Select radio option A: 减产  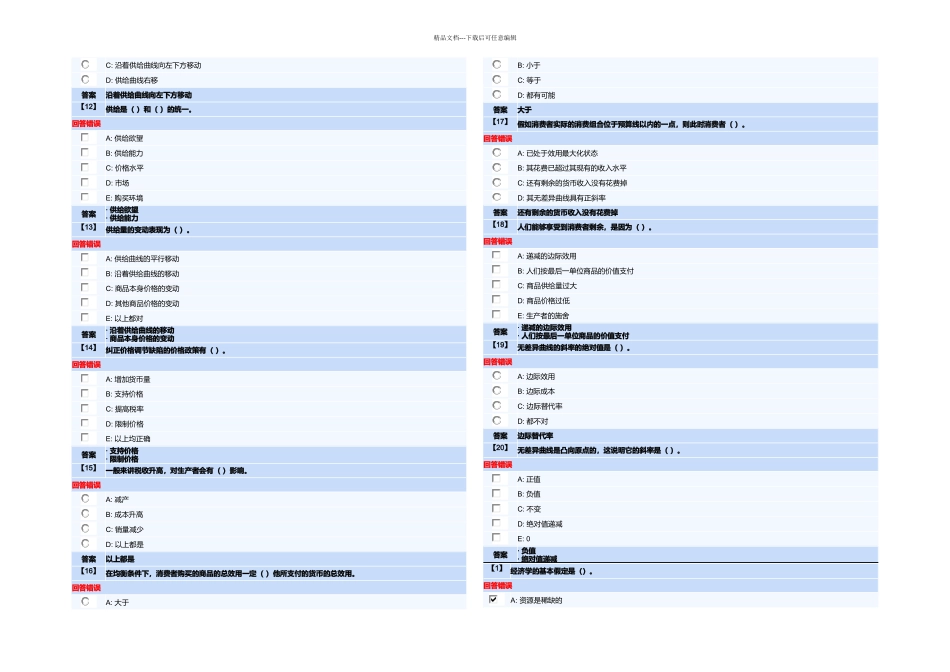click(85, 499)
